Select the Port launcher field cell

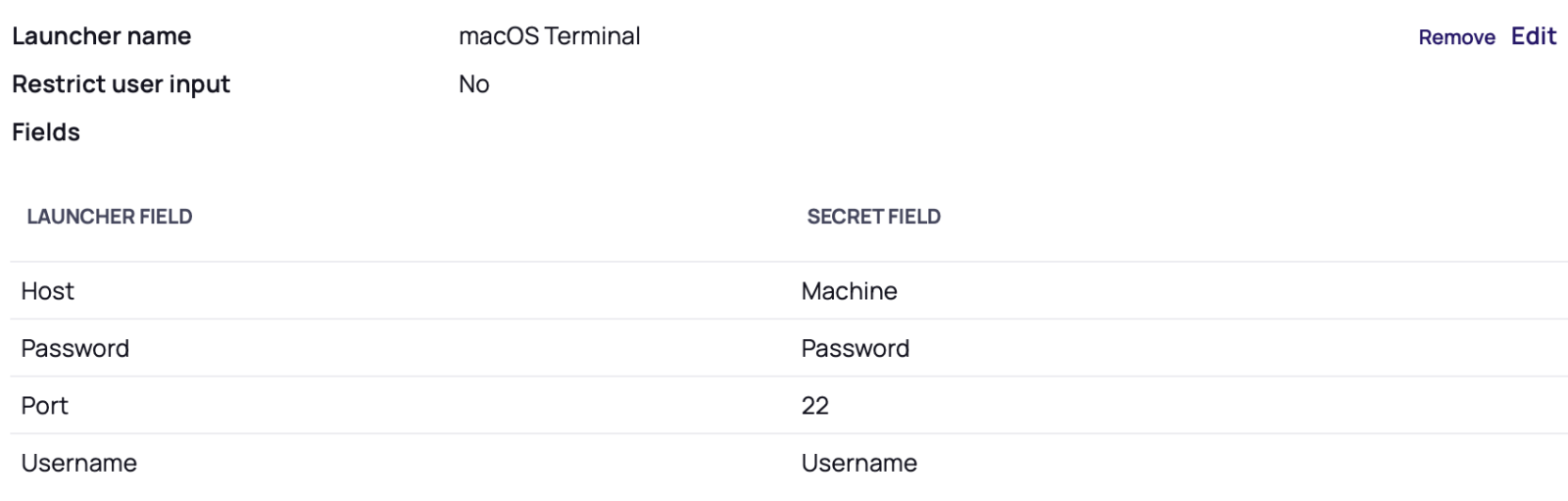44,406
